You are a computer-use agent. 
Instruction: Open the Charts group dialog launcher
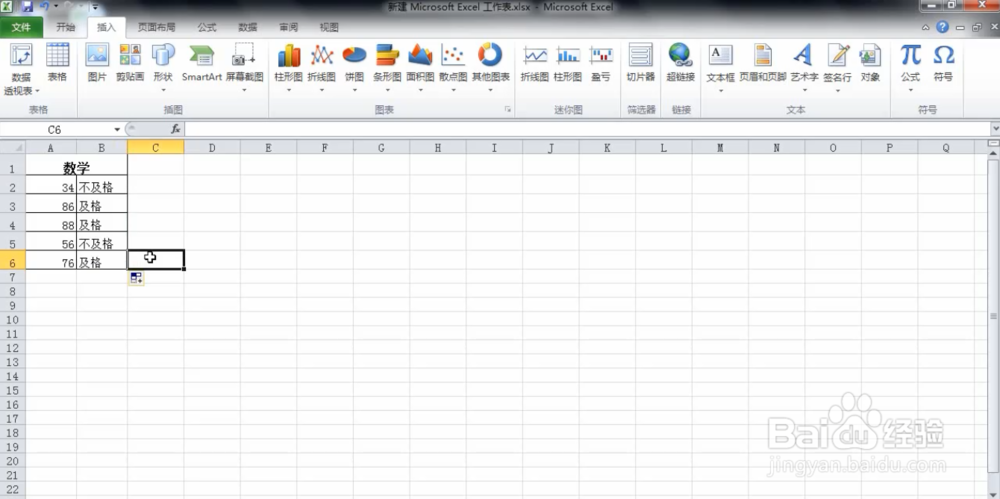[x=508, y=110]
